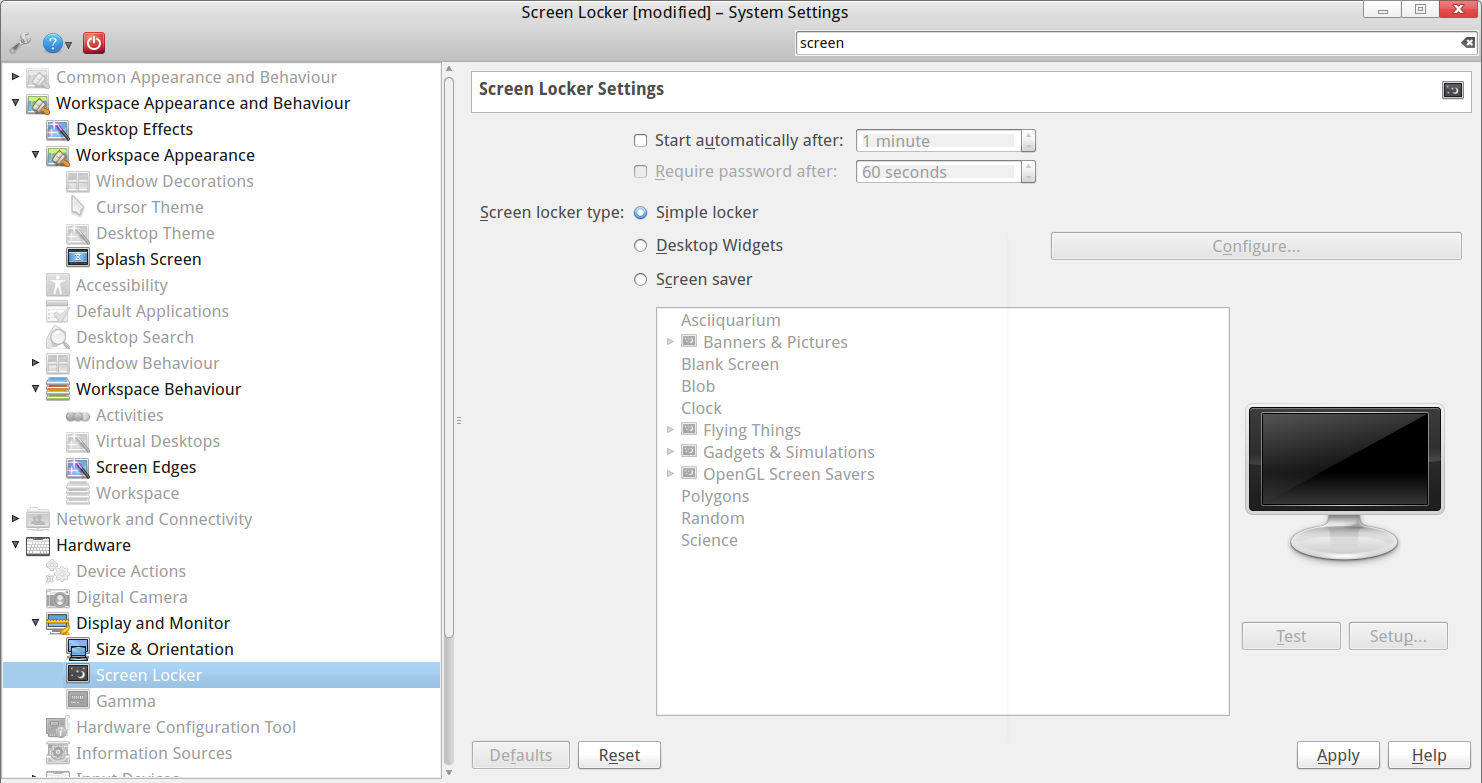The height and width of the screenshot is (783, 1482).
Task: Collapse the Display and Monitor arrow
Action: click(35, 623)
